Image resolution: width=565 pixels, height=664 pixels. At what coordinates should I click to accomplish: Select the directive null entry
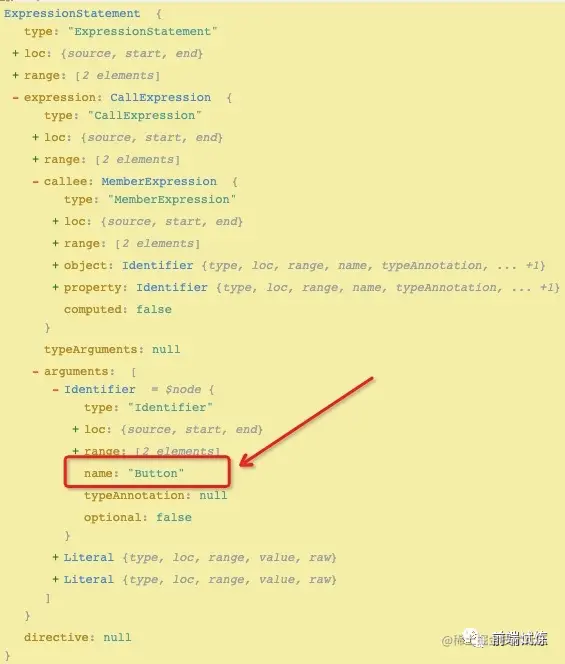(x=78, y=637)
